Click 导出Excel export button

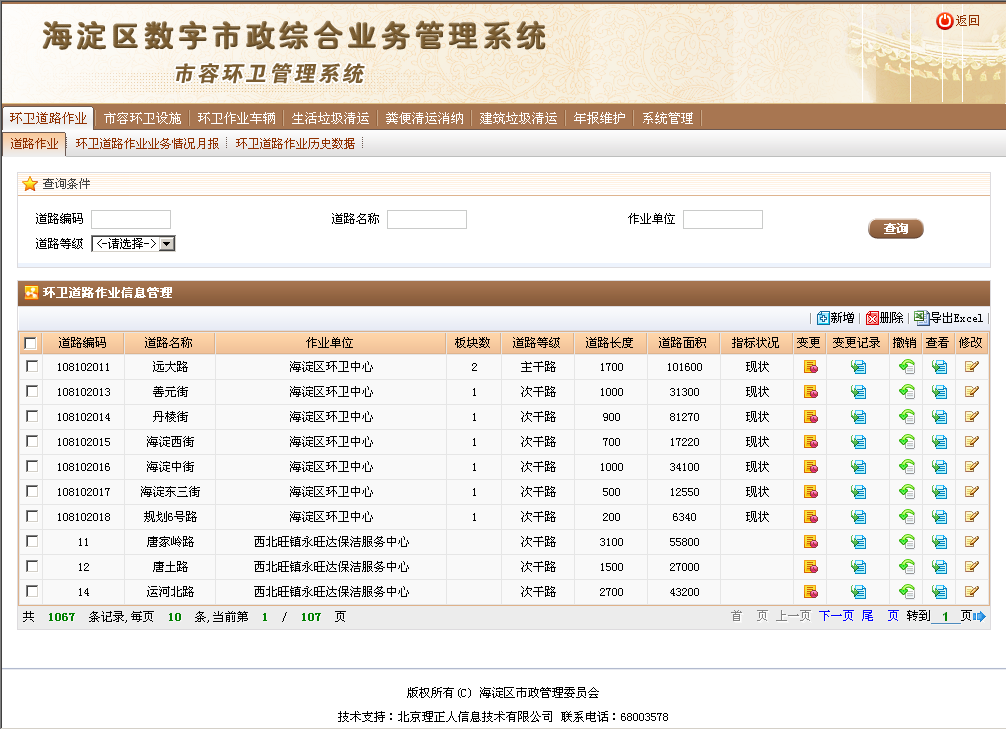[948, 318]
